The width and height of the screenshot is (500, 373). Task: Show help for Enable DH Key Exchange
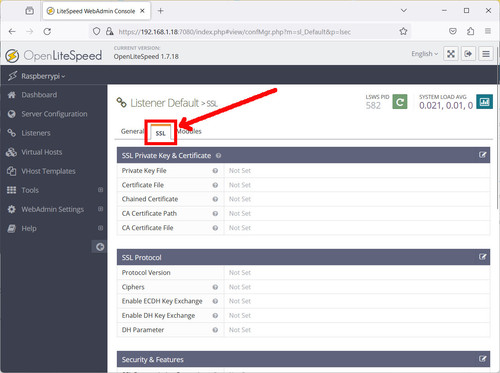point(215,315)
